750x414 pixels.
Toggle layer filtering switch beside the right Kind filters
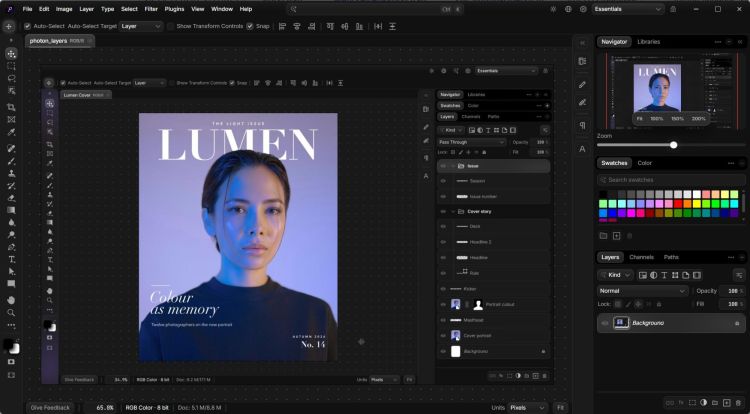pyautogui.click(x=739, y=275)
